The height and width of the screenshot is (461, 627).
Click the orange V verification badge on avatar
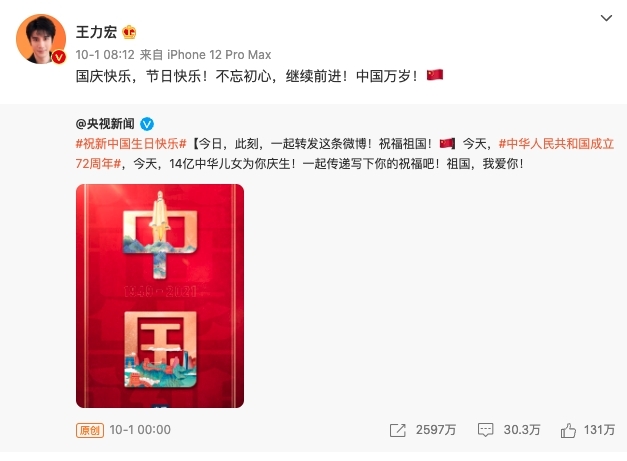[x=59, y=57]
